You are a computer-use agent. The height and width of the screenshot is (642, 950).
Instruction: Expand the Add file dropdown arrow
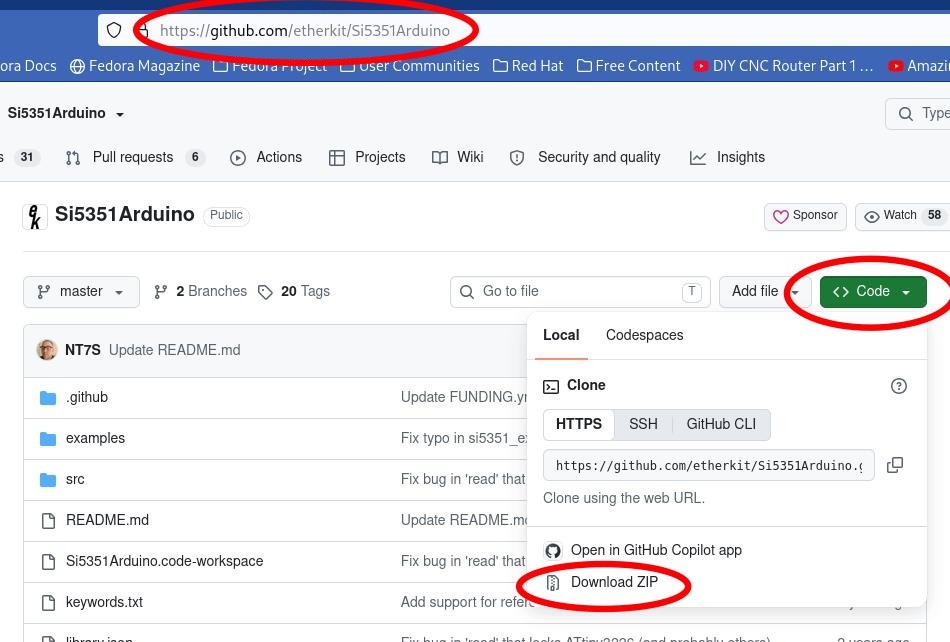pyautogui.click(x=796, y=293)
